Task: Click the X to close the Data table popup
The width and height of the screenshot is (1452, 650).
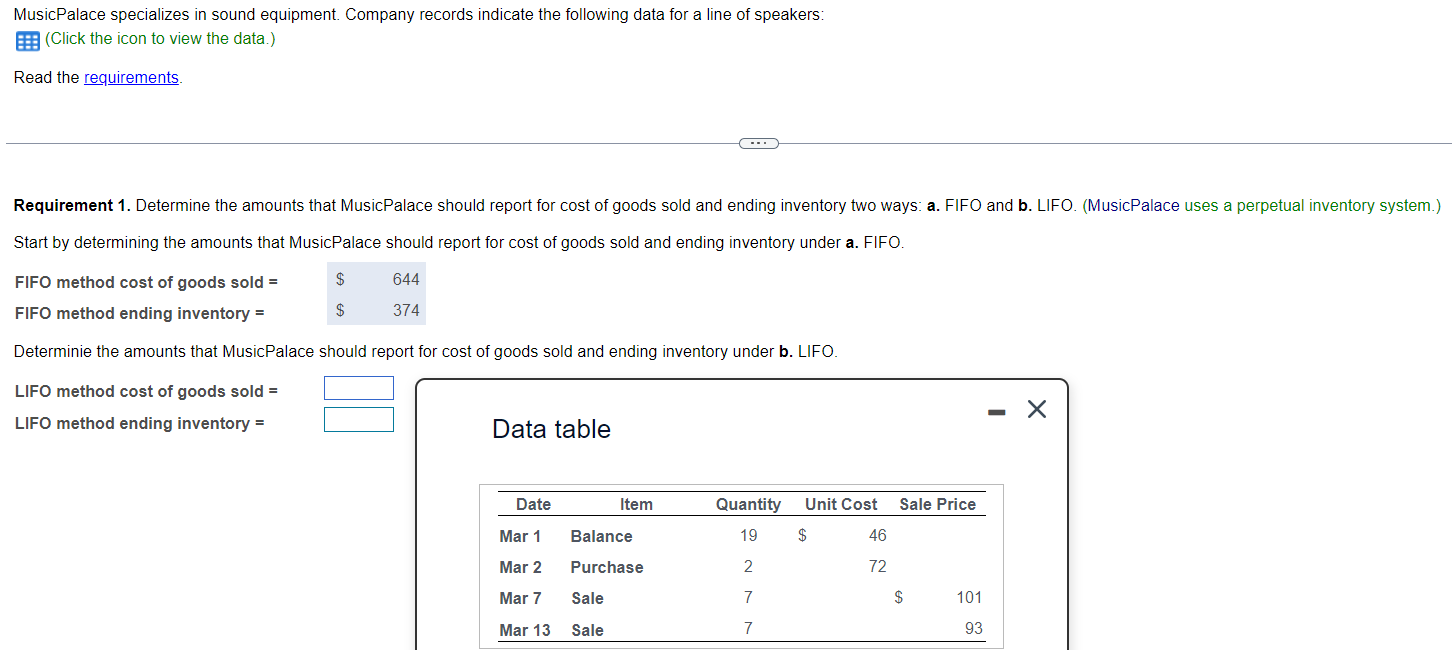Action: point(1036,408)
